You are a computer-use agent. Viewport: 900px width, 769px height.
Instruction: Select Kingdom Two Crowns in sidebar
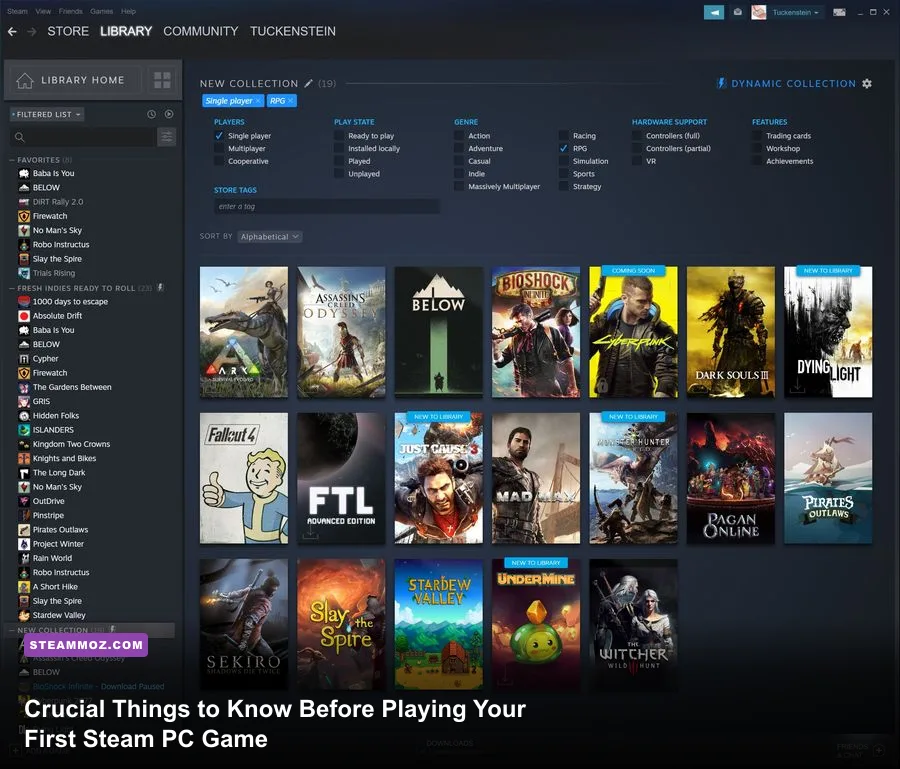pyautogui.click(x=71, y=444)
